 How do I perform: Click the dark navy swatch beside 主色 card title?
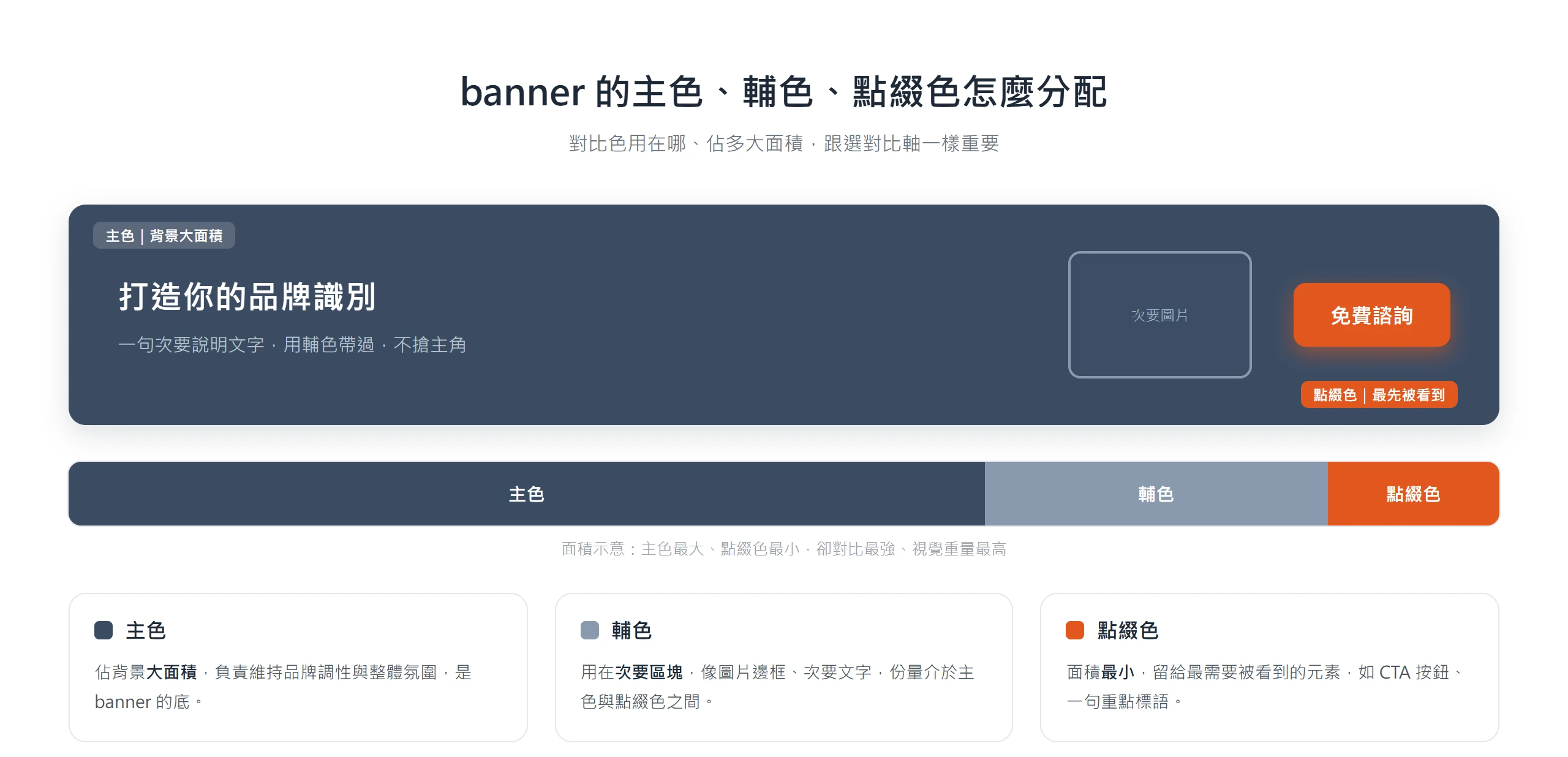coord(104,630)
